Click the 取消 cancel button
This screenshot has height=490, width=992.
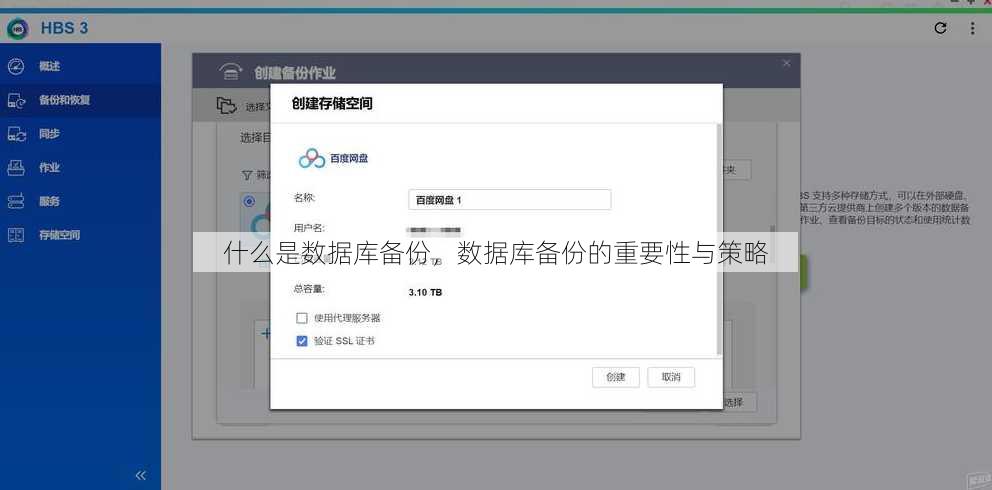tap(671, 377)
